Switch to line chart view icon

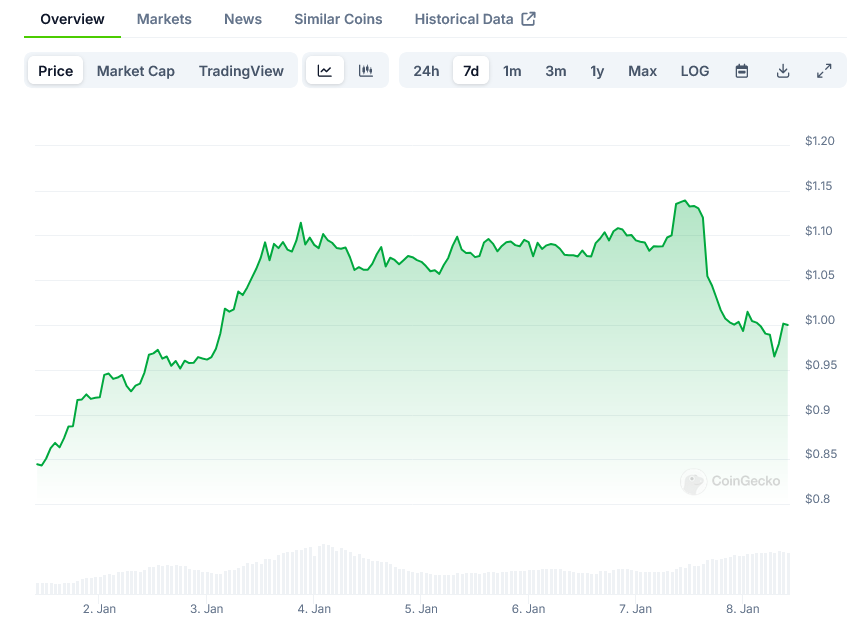[x=325, y=71]
